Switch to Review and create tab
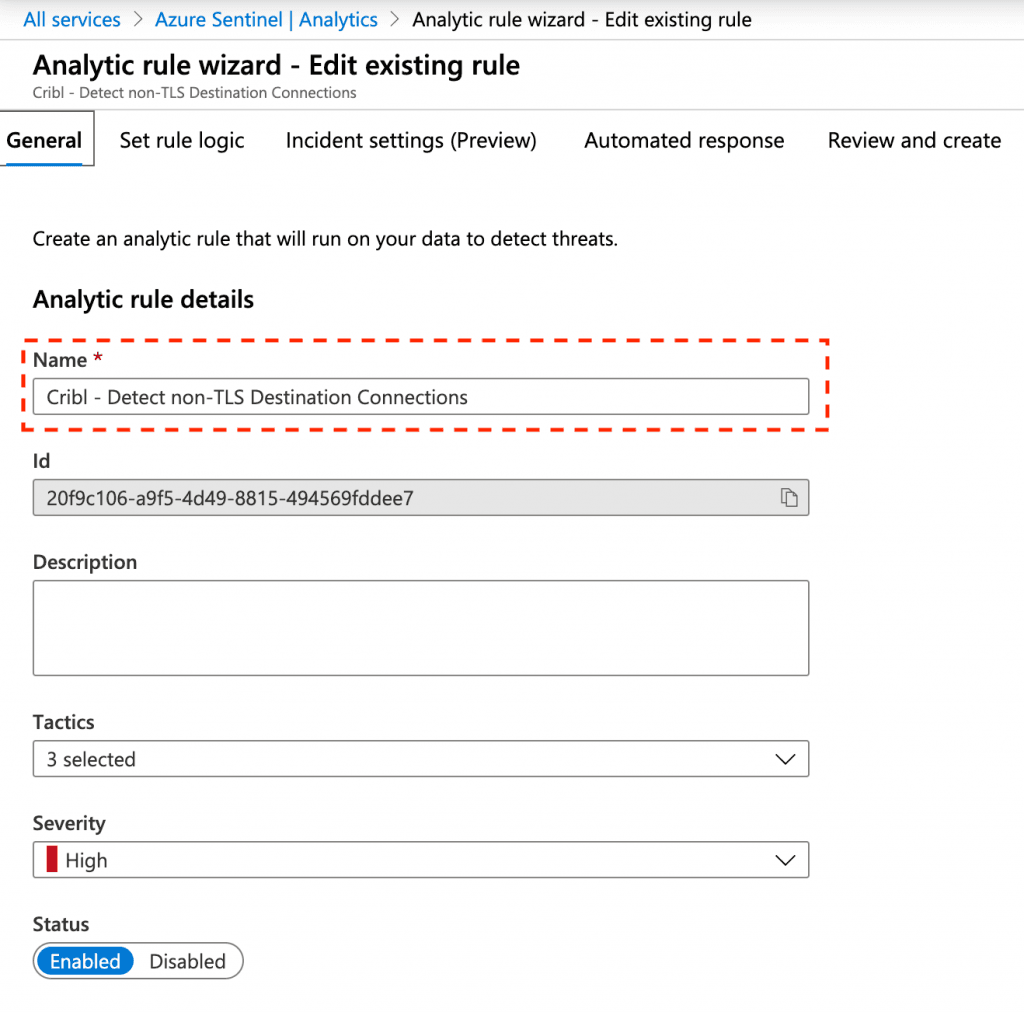This screenshot has height=1012, width=1024. 914,141
